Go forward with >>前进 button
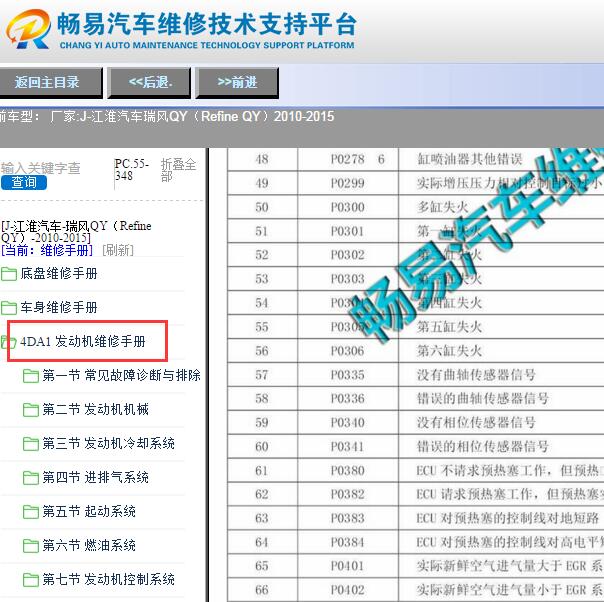 point(237,82)
